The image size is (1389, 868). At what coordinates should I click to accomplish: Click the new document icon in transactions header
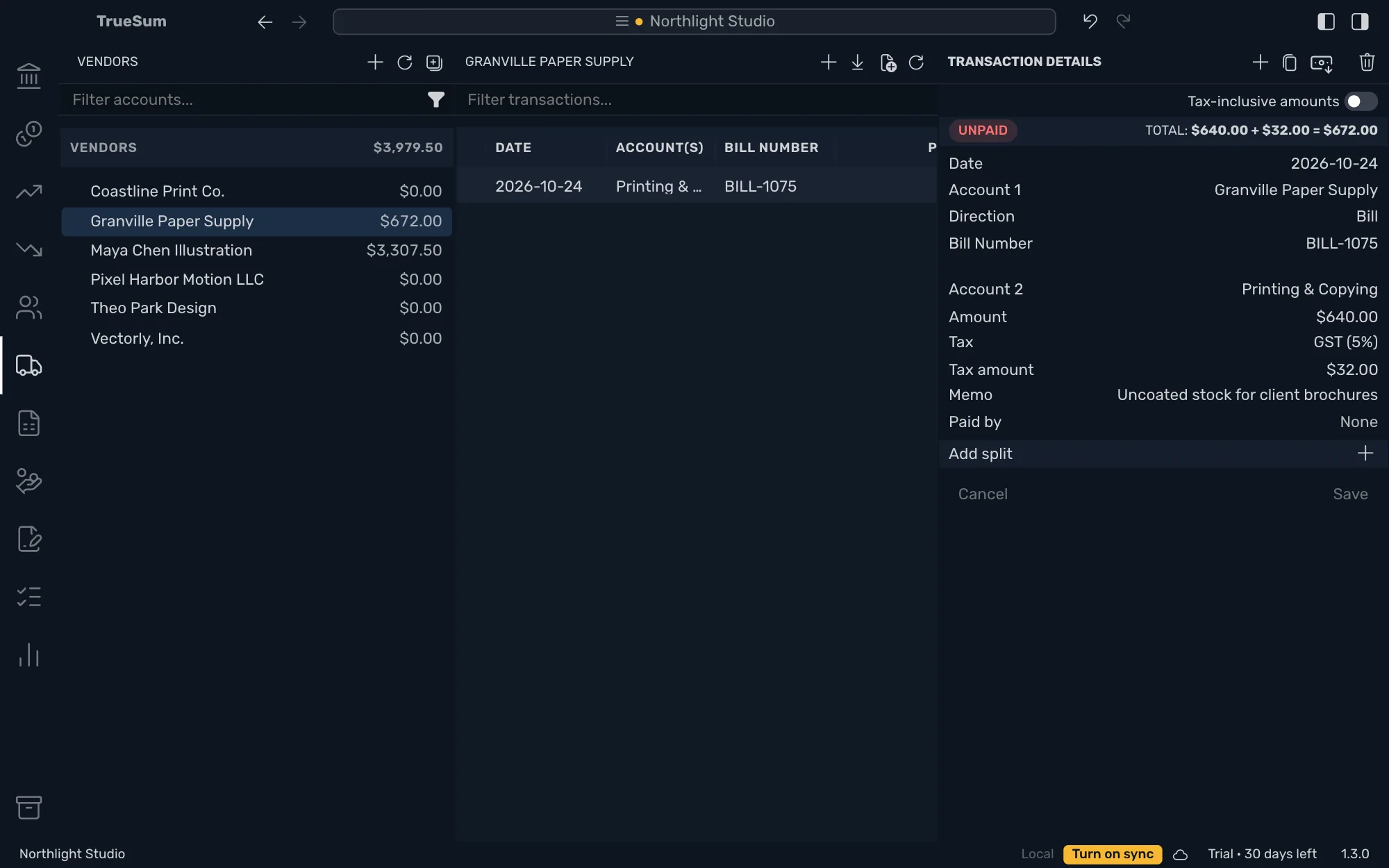coord(888,62)
